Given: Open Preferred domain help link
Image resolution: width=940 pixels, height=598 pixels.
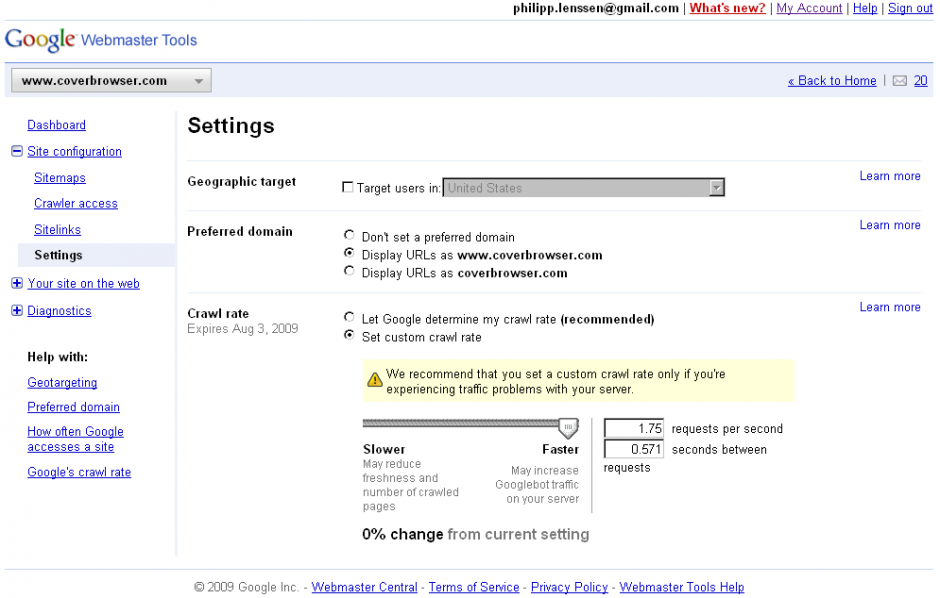Looking at the screenshot, I should pos(73,407).
